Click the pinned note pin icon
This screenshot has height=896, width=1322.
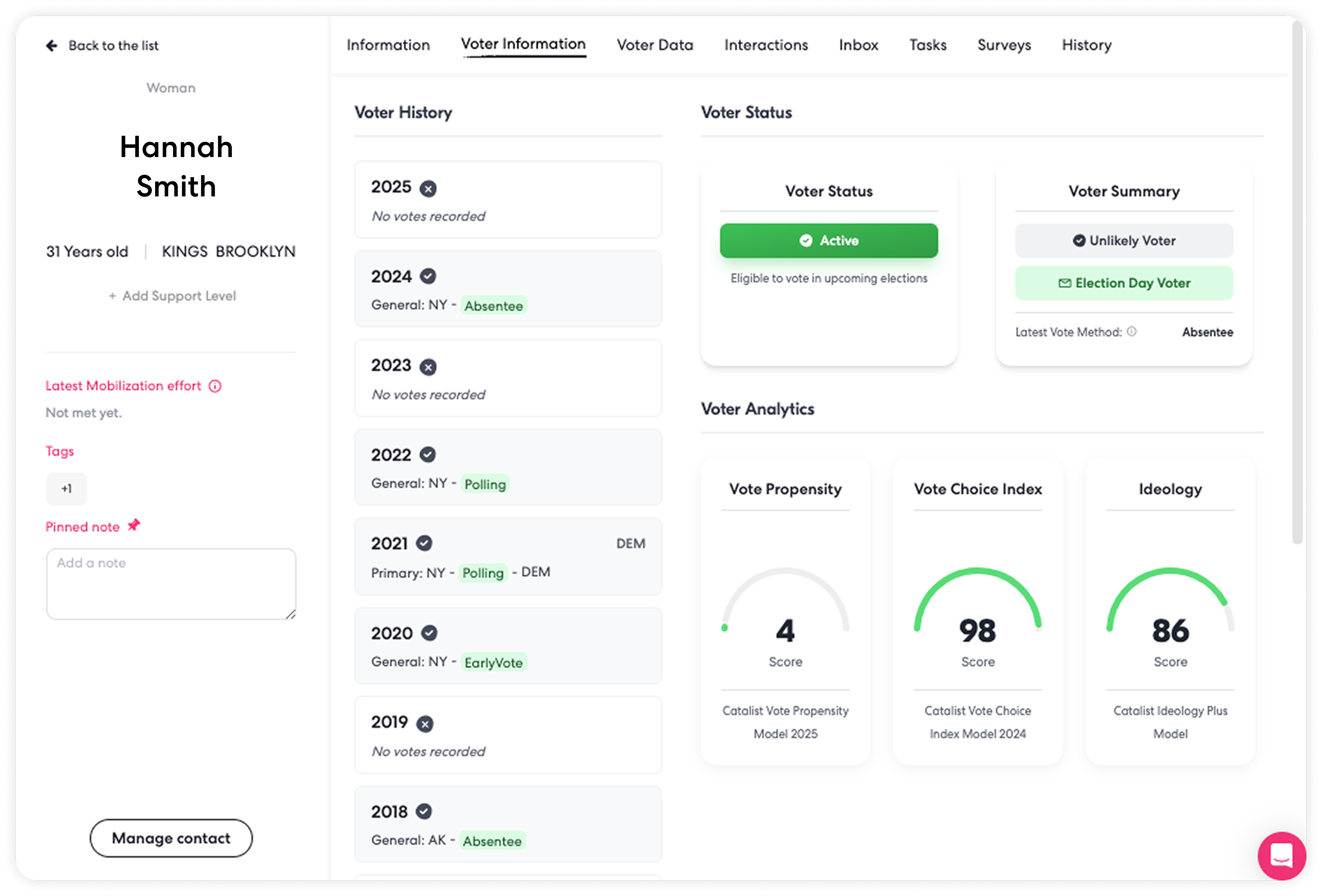[x=134, y=525]
